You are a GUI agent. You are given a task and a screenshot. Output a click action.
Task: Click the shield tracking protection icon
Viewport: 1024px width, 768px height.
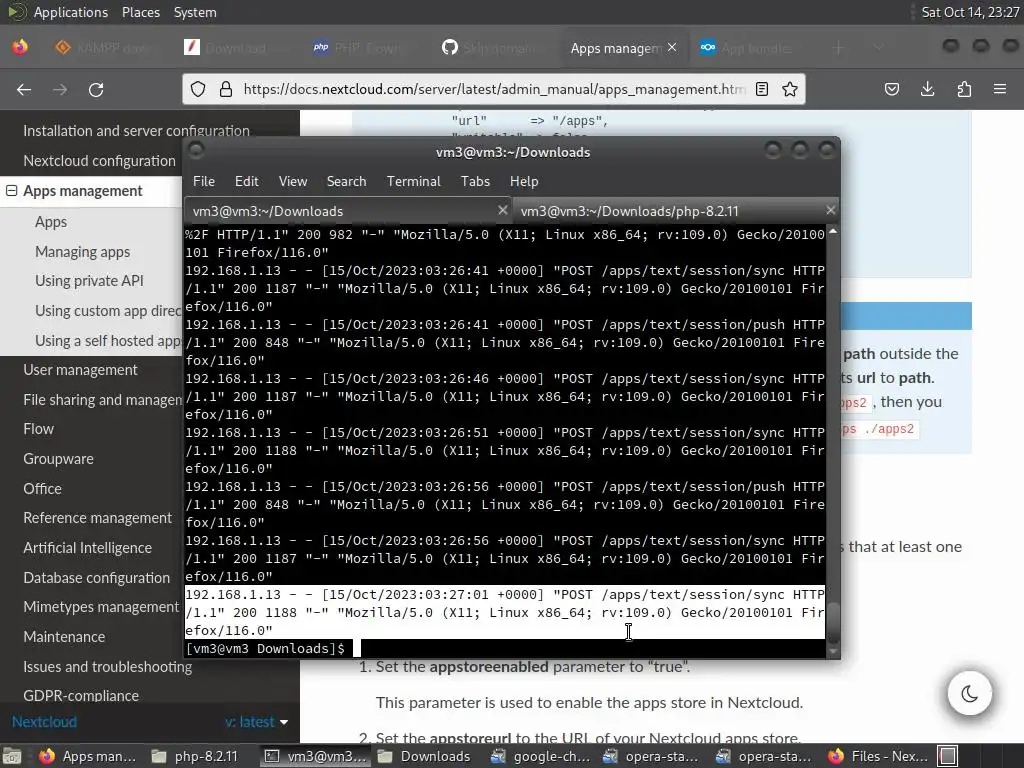(x=198, y=89)
